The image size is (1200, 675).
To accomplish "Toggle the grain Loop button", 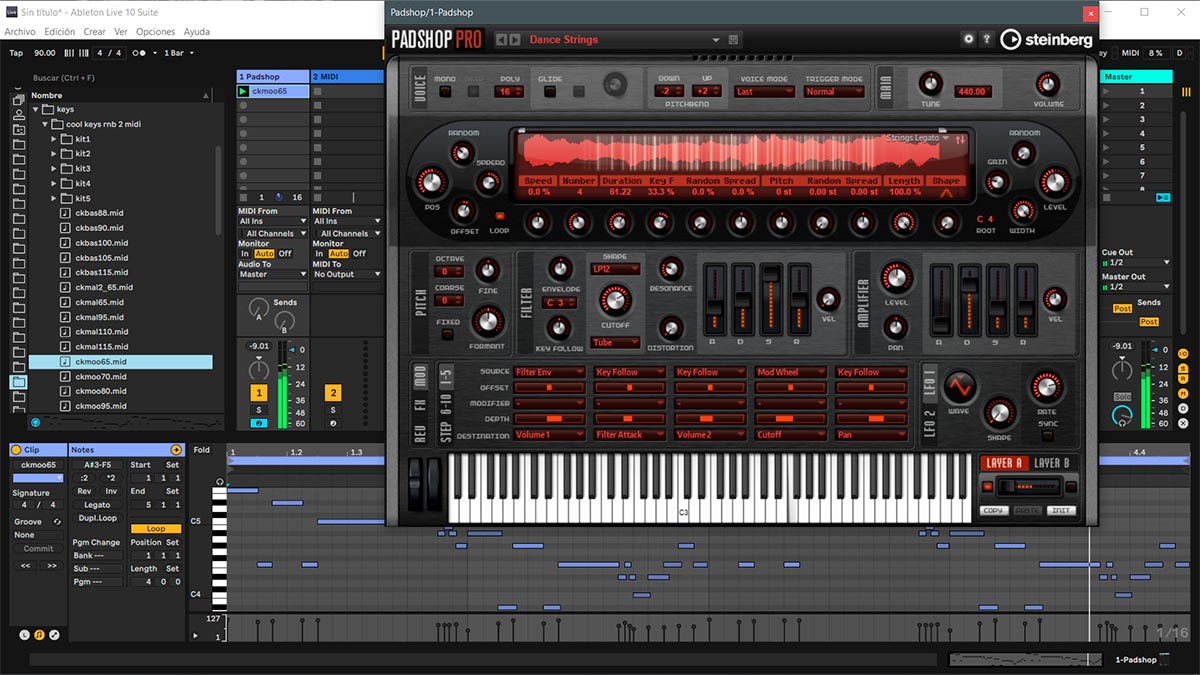I will point(499,216).
